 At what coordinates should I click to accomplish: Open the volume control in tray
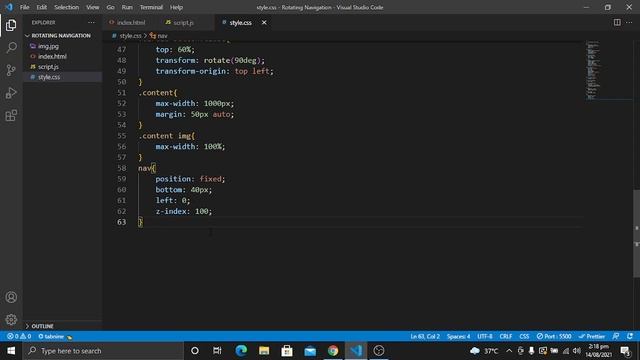[577, 351]
